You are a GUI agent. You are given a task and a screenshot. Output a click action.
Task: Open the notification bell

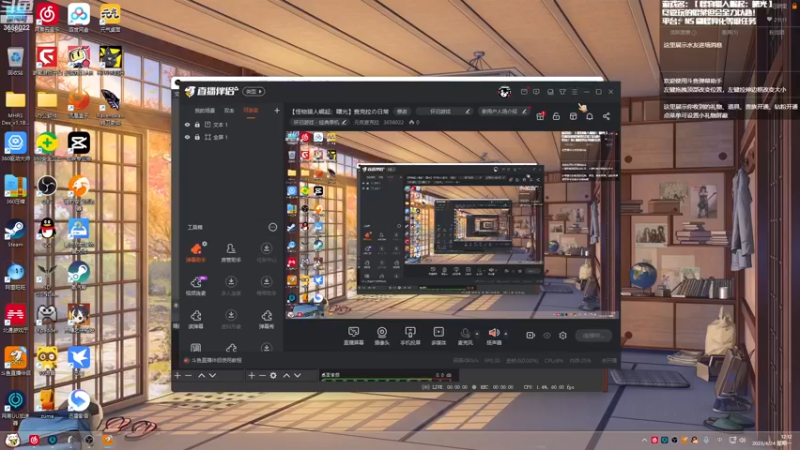589,116
